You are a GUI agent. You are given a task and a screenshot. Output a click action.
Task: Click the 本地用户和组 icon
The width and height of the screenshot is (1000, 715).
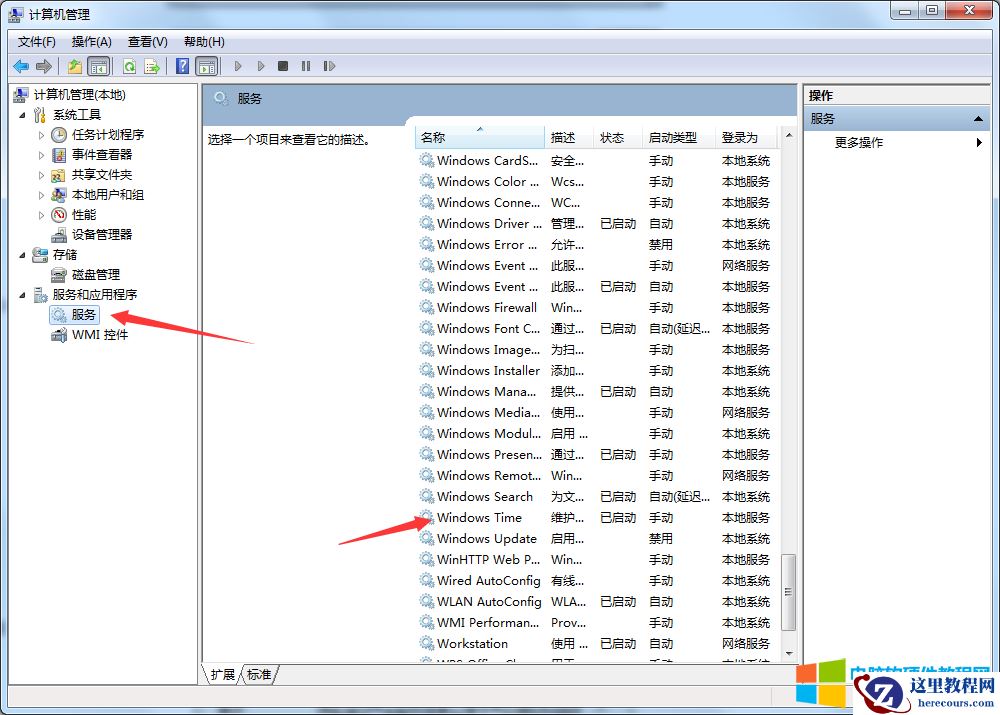point(59,195)
